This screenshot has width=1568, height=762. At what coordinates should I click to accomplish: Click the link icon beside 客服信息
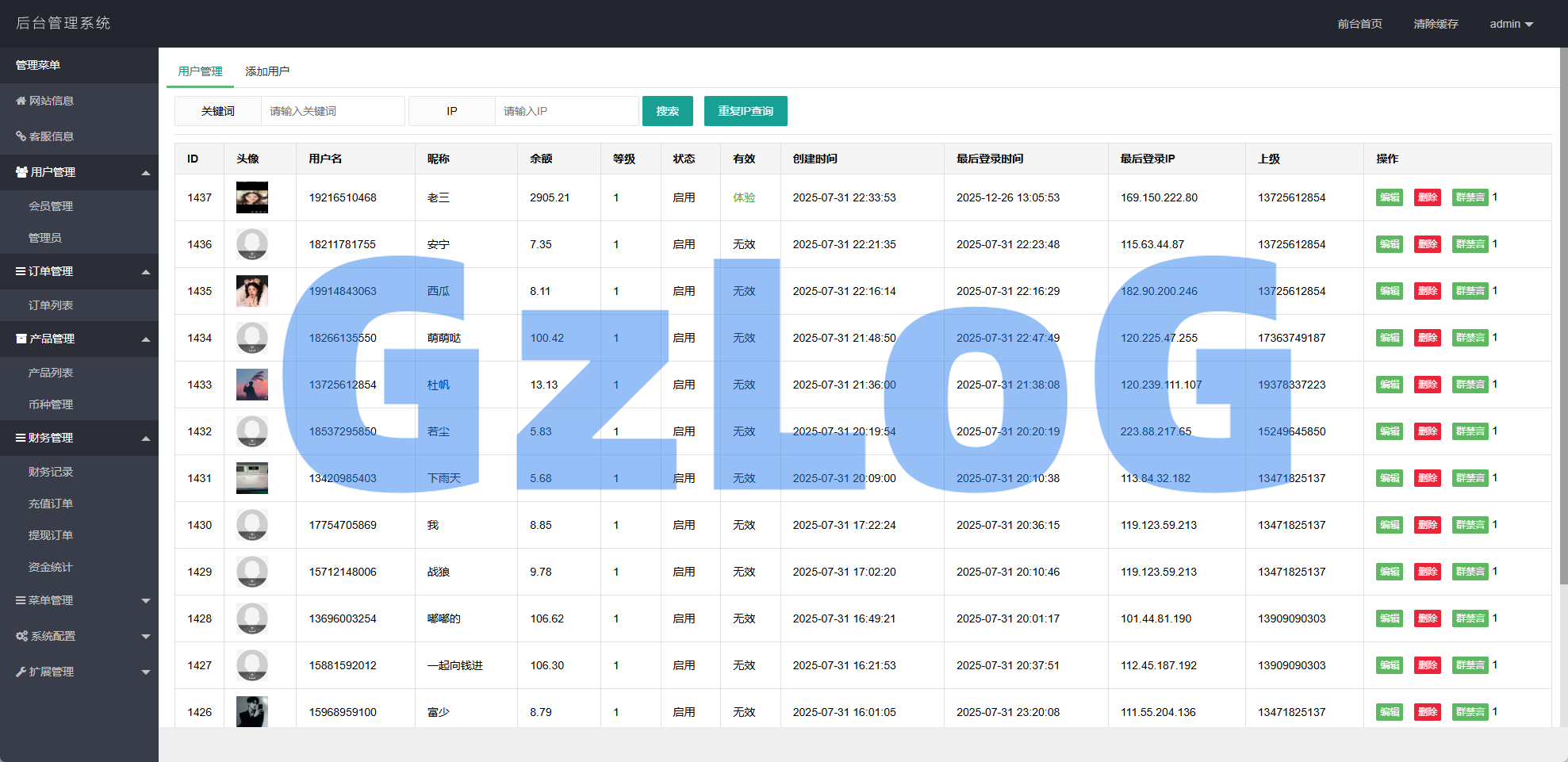[21, 136]
